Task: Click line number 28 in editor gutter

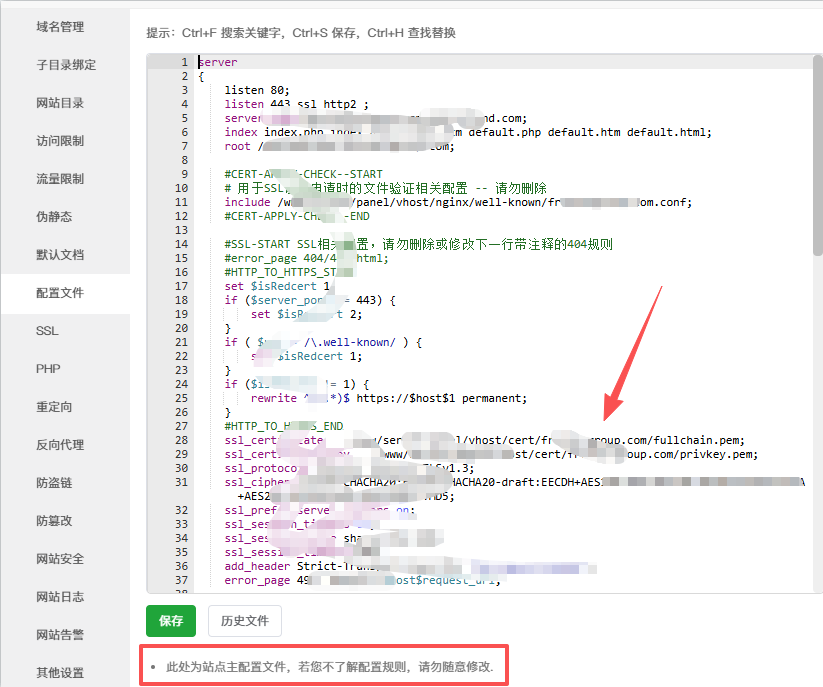Action: coord(183,440)
